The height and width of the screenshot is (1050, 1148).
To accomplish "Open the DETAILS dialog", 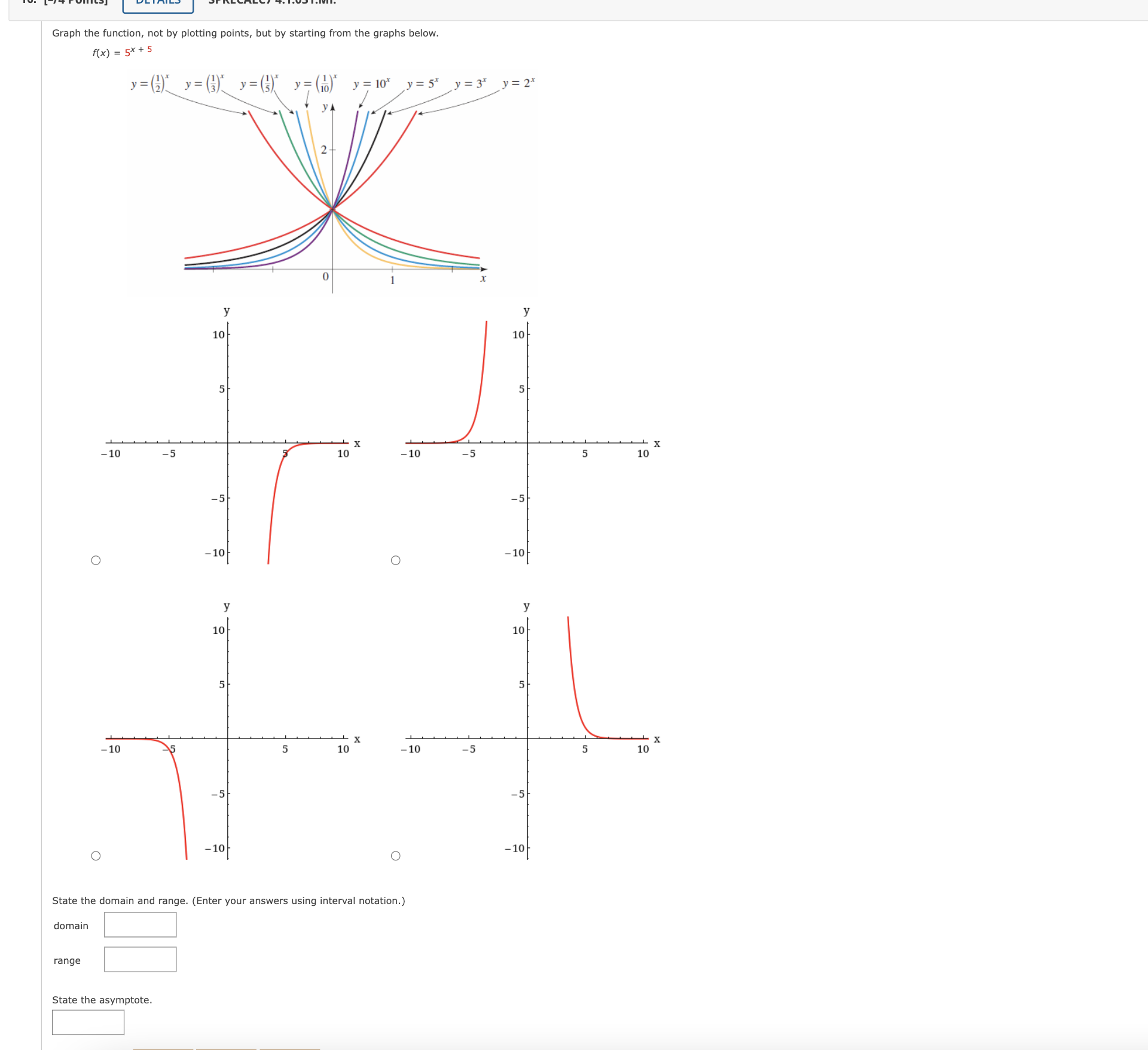I will pos(157,5).
